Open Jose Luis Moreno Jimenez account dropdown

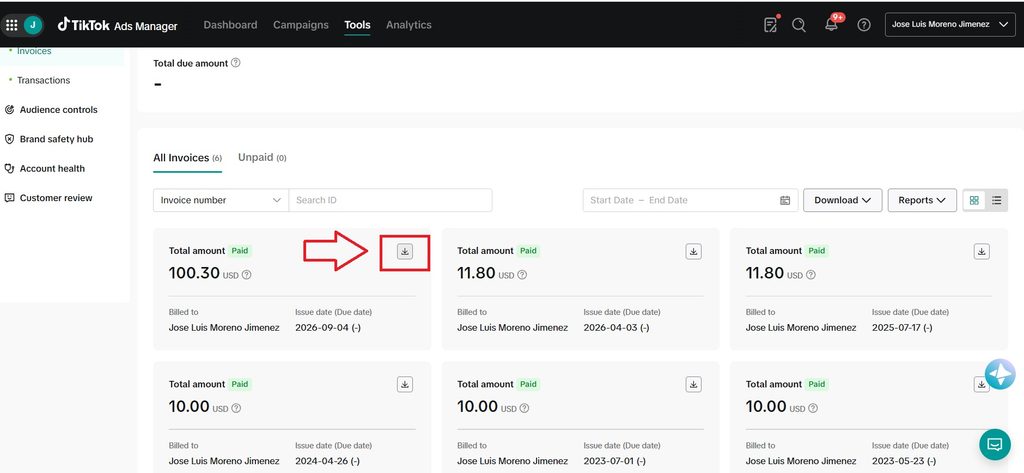coord(950,24)
